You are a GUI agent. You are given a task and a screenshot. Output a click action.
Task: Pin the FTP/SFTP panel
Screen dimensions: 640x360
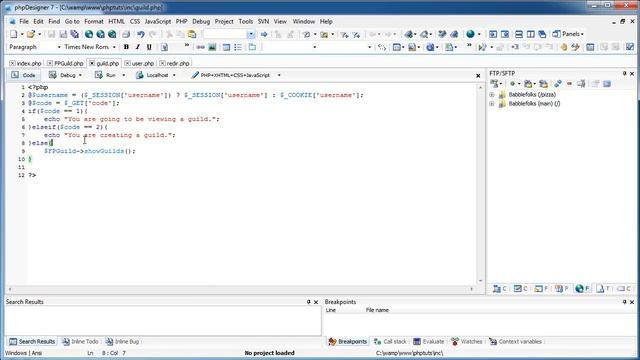(624, 73)
